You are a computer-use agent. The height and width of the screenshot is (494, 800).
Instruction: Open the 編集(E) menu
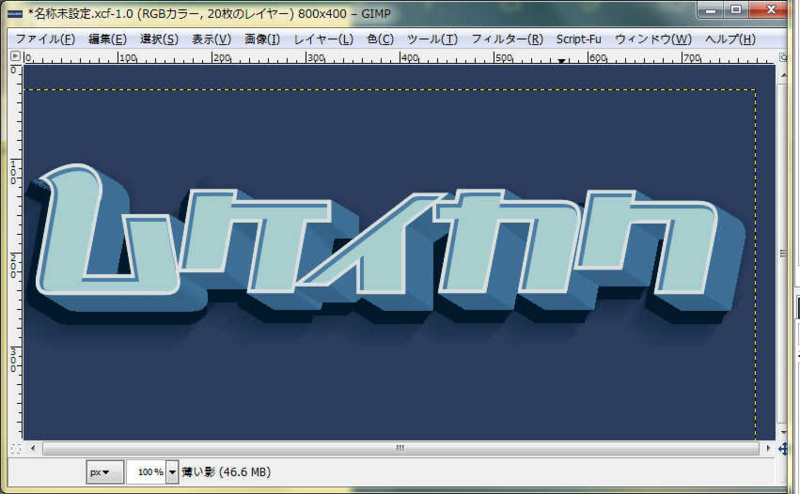tap(107, 39)
